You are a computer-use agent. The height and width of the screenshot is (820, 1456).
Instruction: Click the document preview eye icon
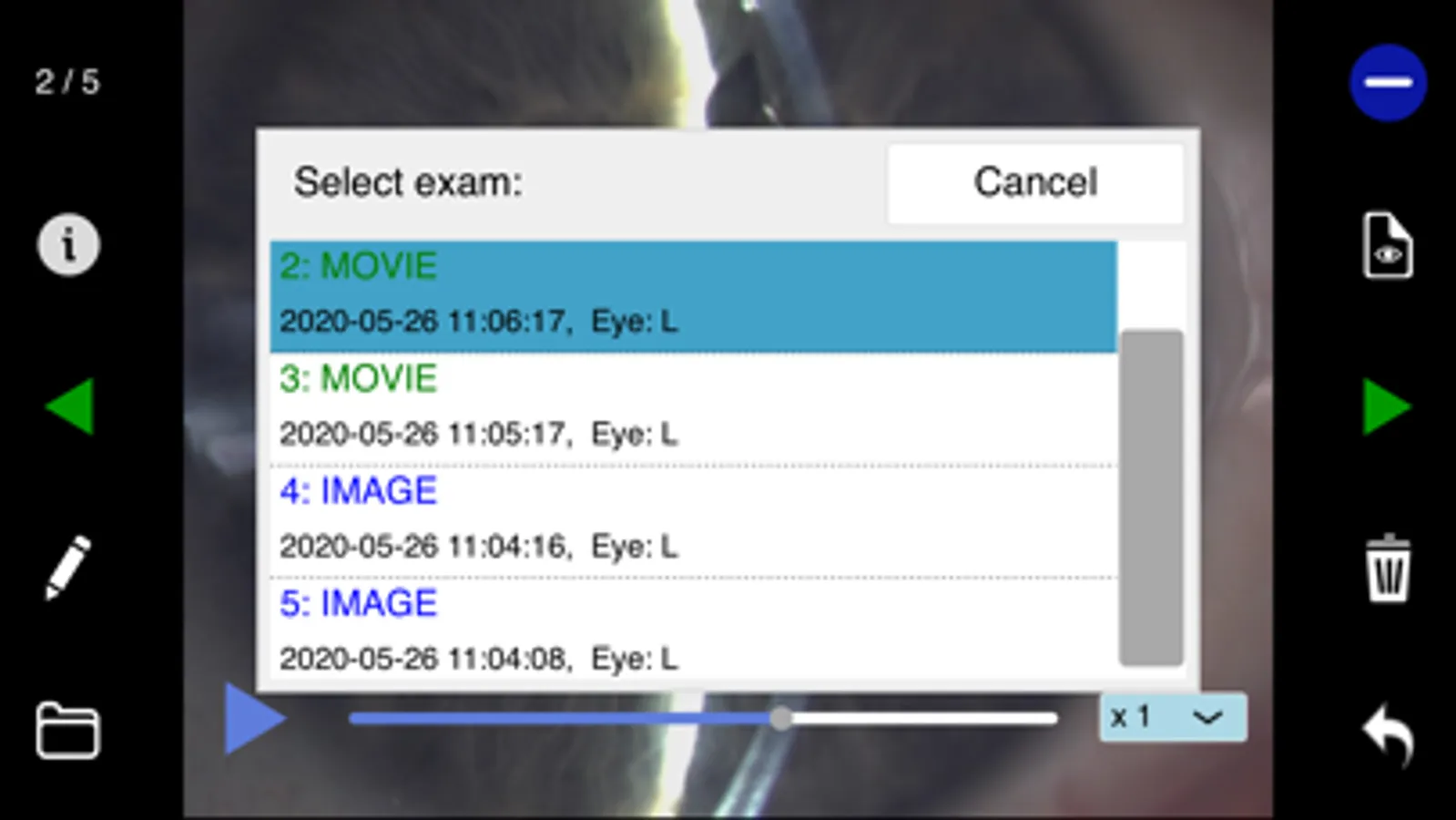pos(1387,245)
